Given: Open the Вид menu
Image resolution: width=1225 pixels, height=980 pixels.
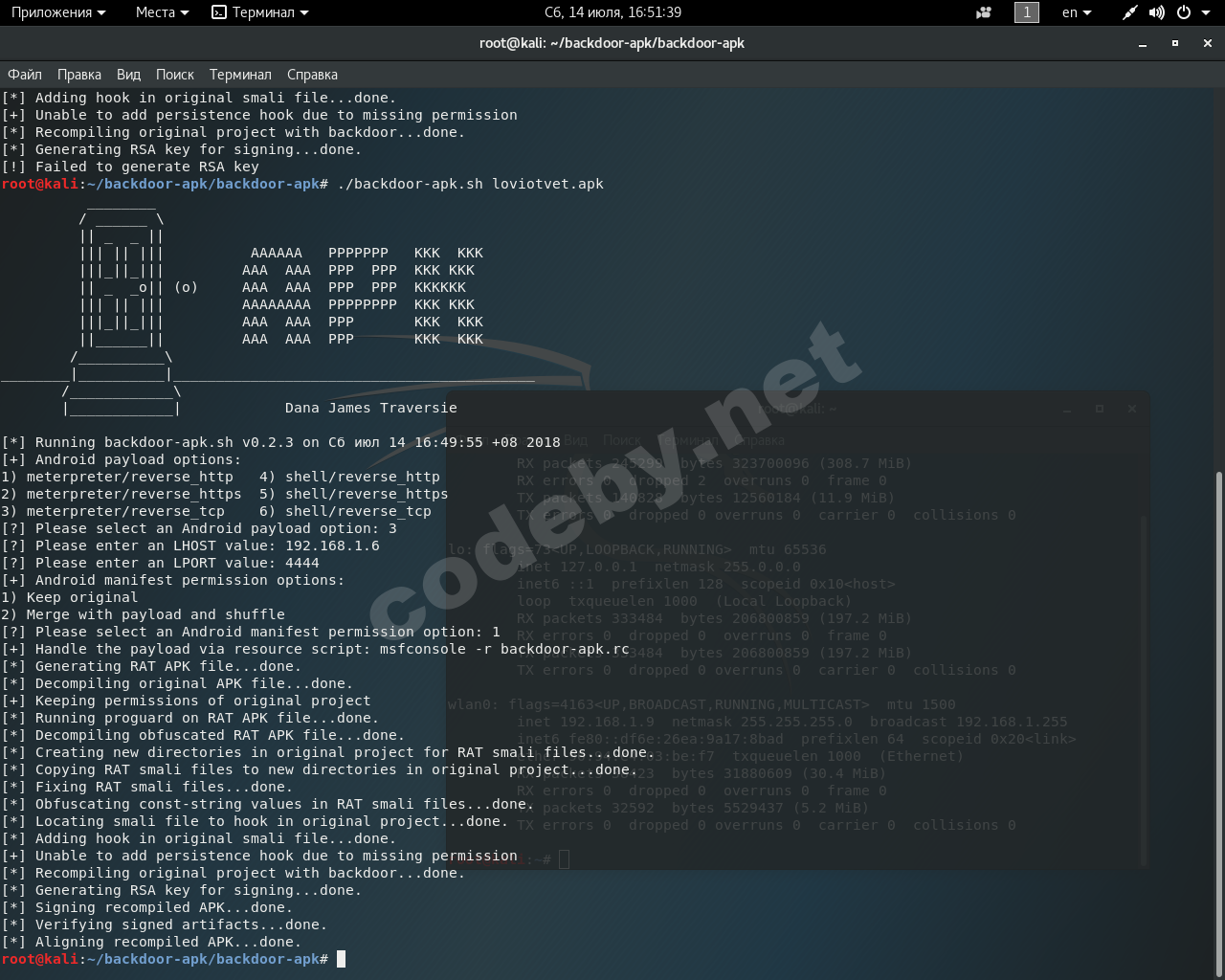Looking at the screenshot, I should 128,75.
